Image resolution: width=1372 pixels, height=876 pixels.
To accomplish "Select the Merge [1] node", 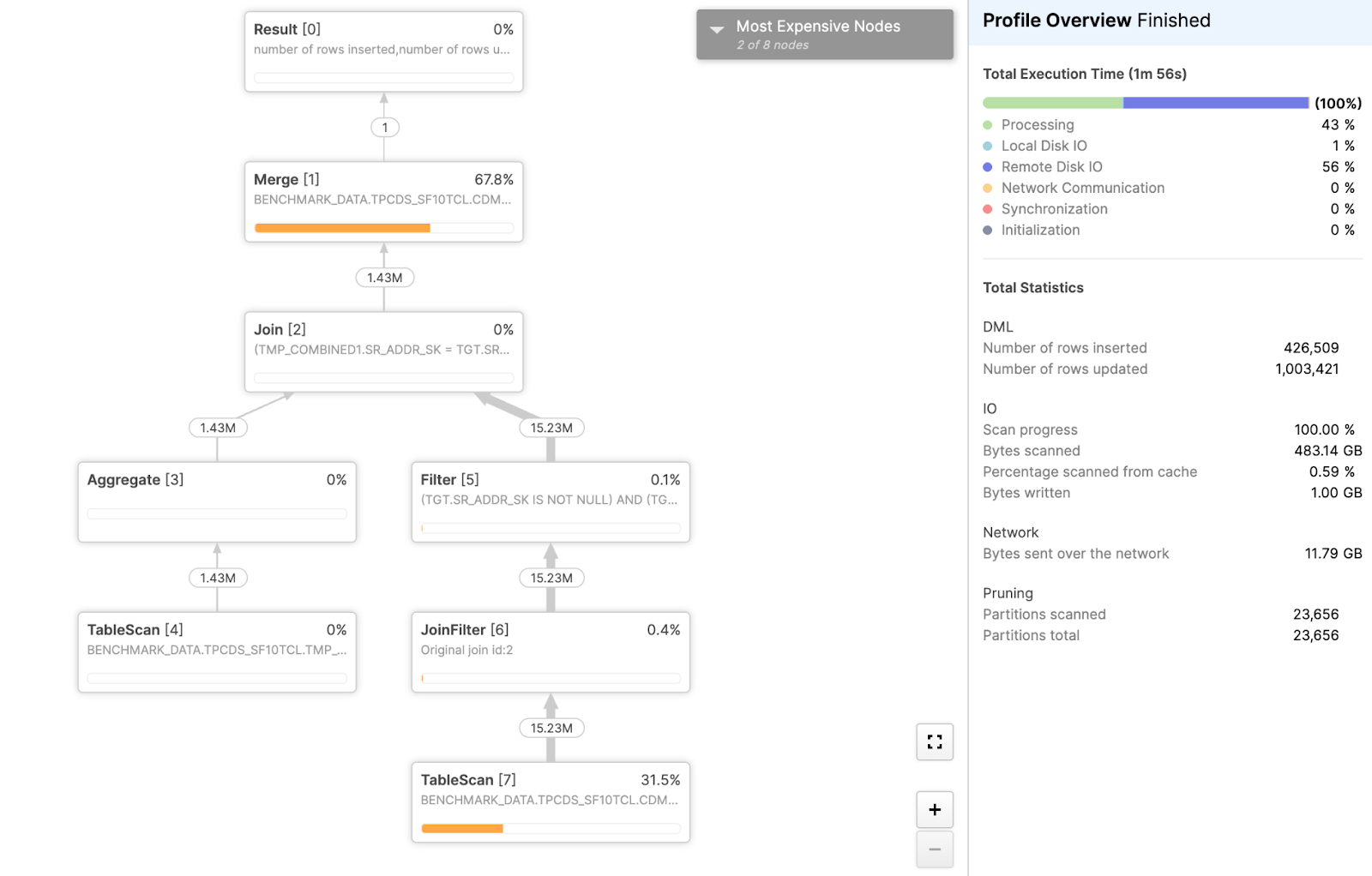I will point(383,201).
